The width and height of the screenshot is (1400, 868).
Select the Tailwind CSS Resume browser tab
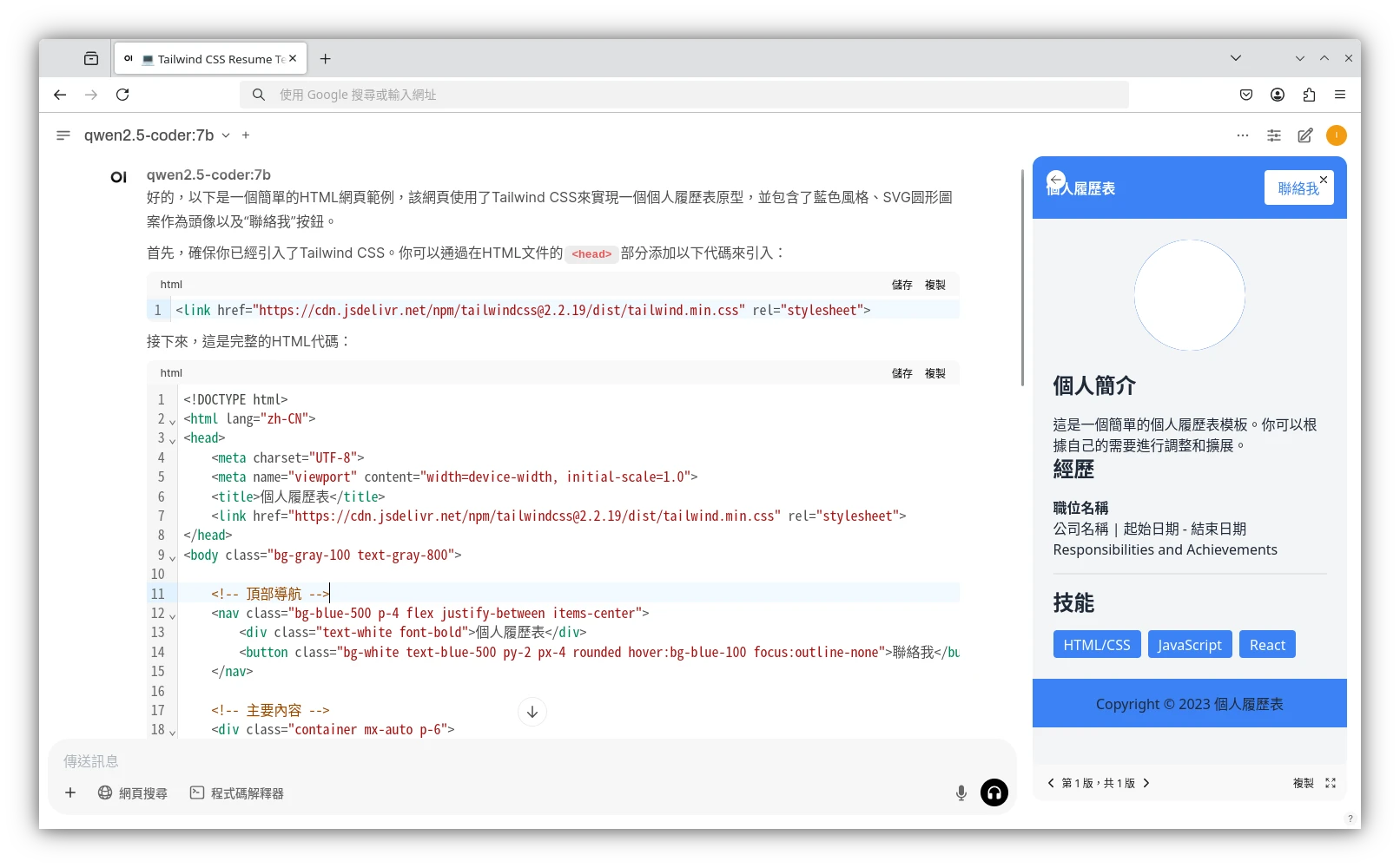coord(211,59)
